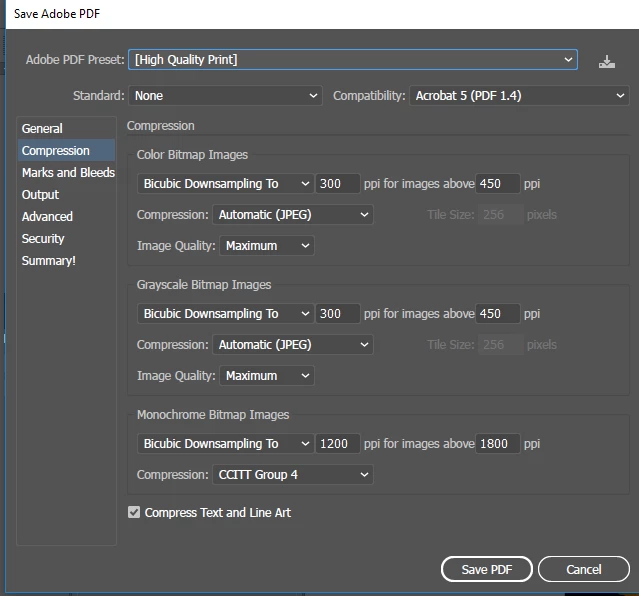The image size is (639, 596).
Task: Open Grayscale Bitmap Compression dropdown
Action: point(293,344)
